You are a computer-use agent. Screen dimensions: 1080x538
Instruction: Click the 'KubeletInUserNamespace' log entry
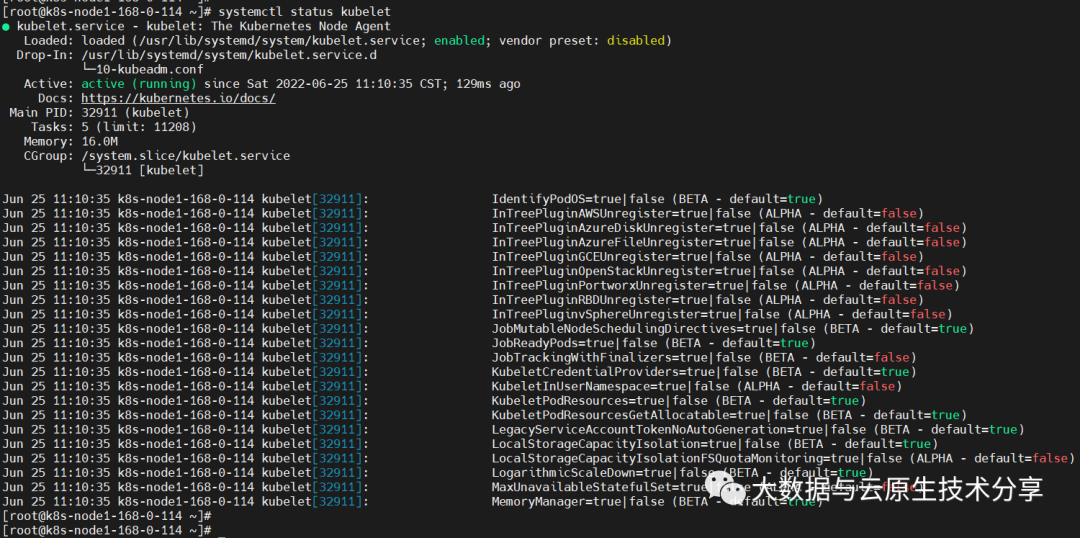pyautogui.click(x=697, y=387)
